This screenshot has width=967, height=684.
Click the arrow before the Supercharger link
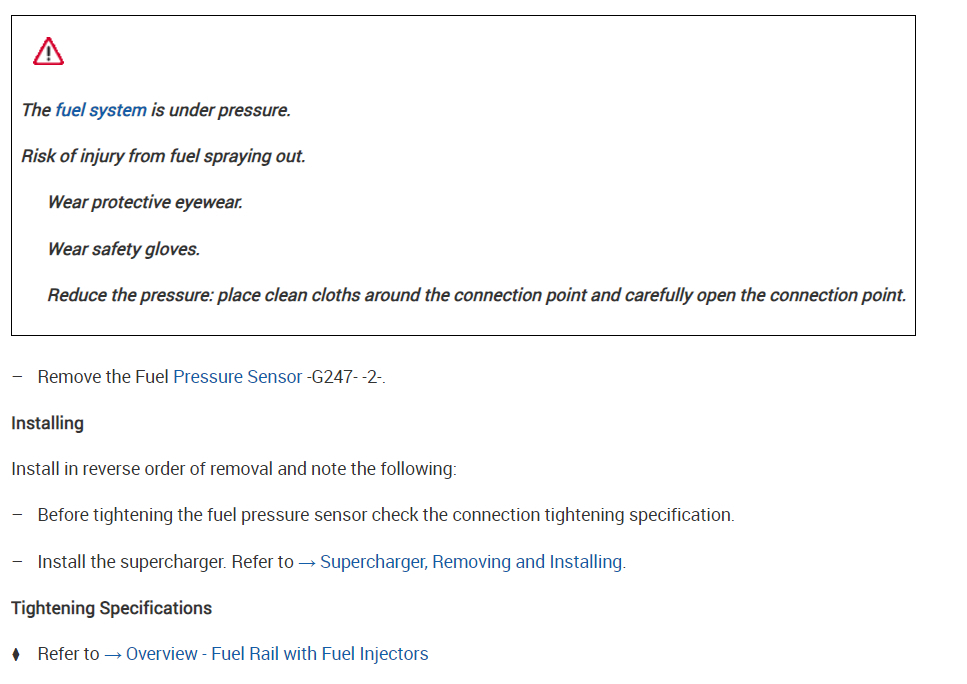pyautogui.click(x=306, y=562)
